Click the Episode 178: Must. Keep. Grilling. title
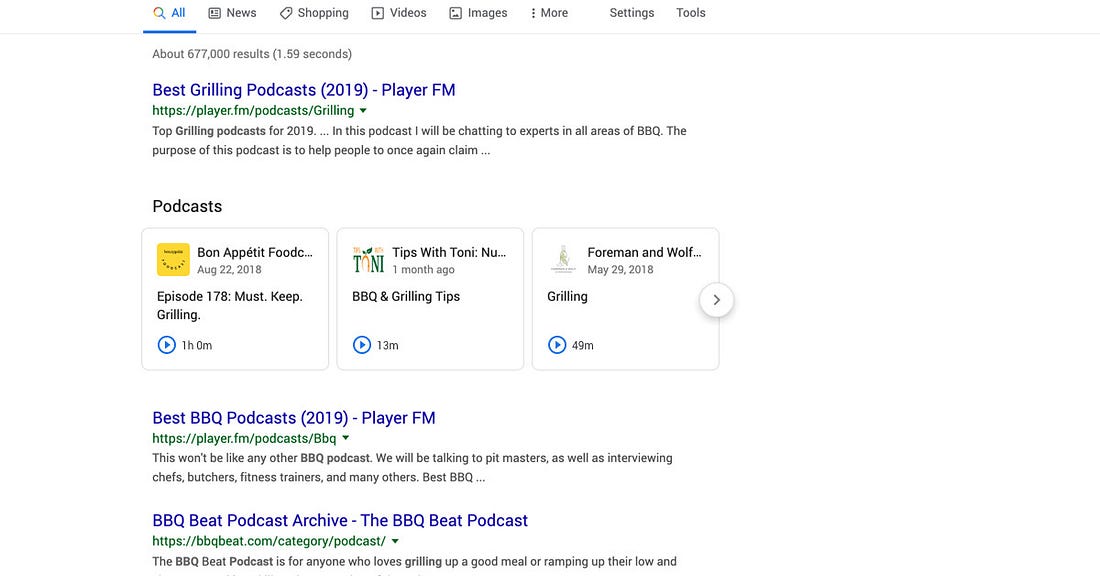 coord(229,306)
